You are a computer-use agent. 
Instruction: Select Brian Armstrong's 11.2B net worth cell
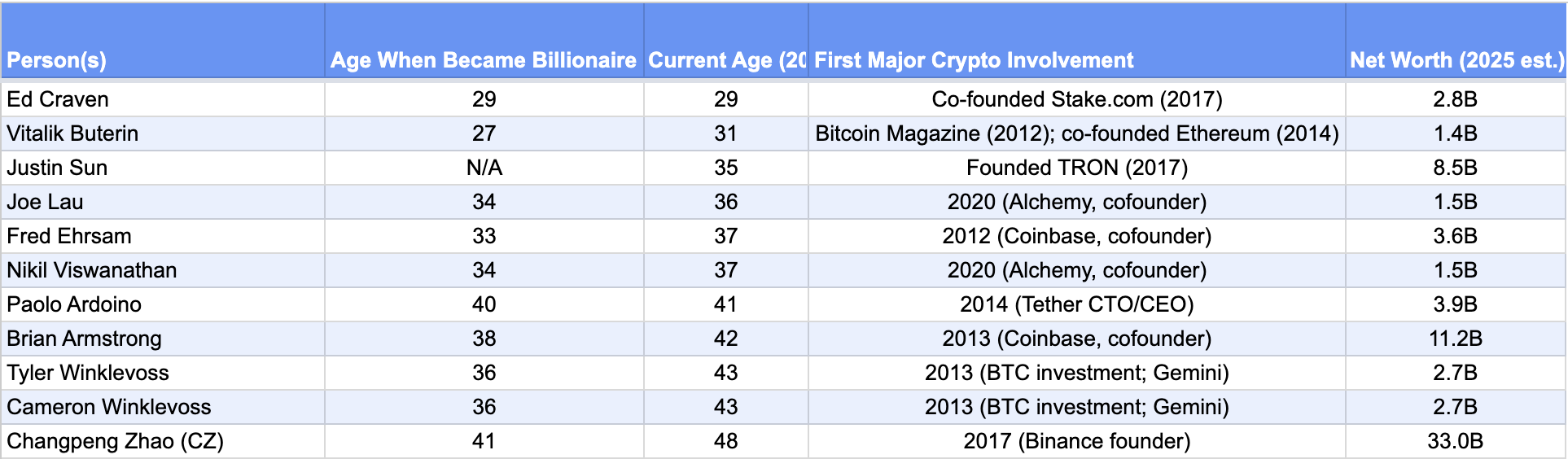1455,339
